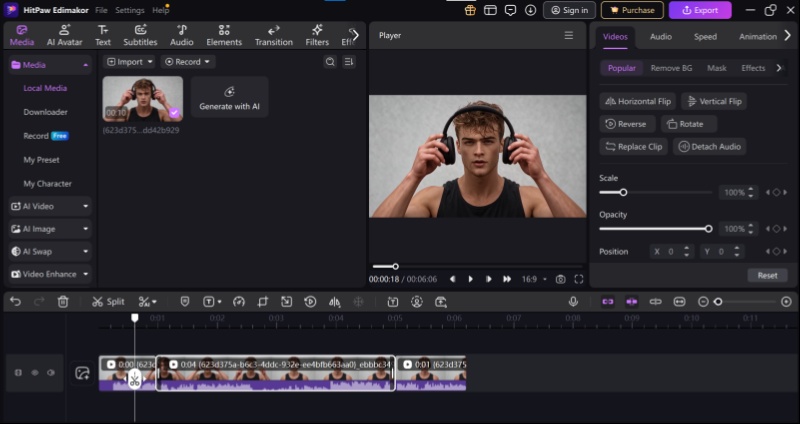Click the freeze frame clock-play icon
Image resolution: width=800 pixels, height=424 pixels.
click(310, 302)
